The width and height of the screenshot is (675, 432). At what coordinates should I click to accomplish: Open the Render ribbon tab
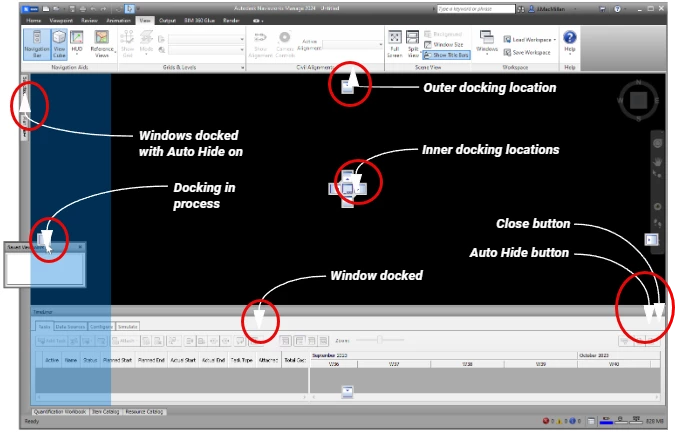click(x=231, y=20)
